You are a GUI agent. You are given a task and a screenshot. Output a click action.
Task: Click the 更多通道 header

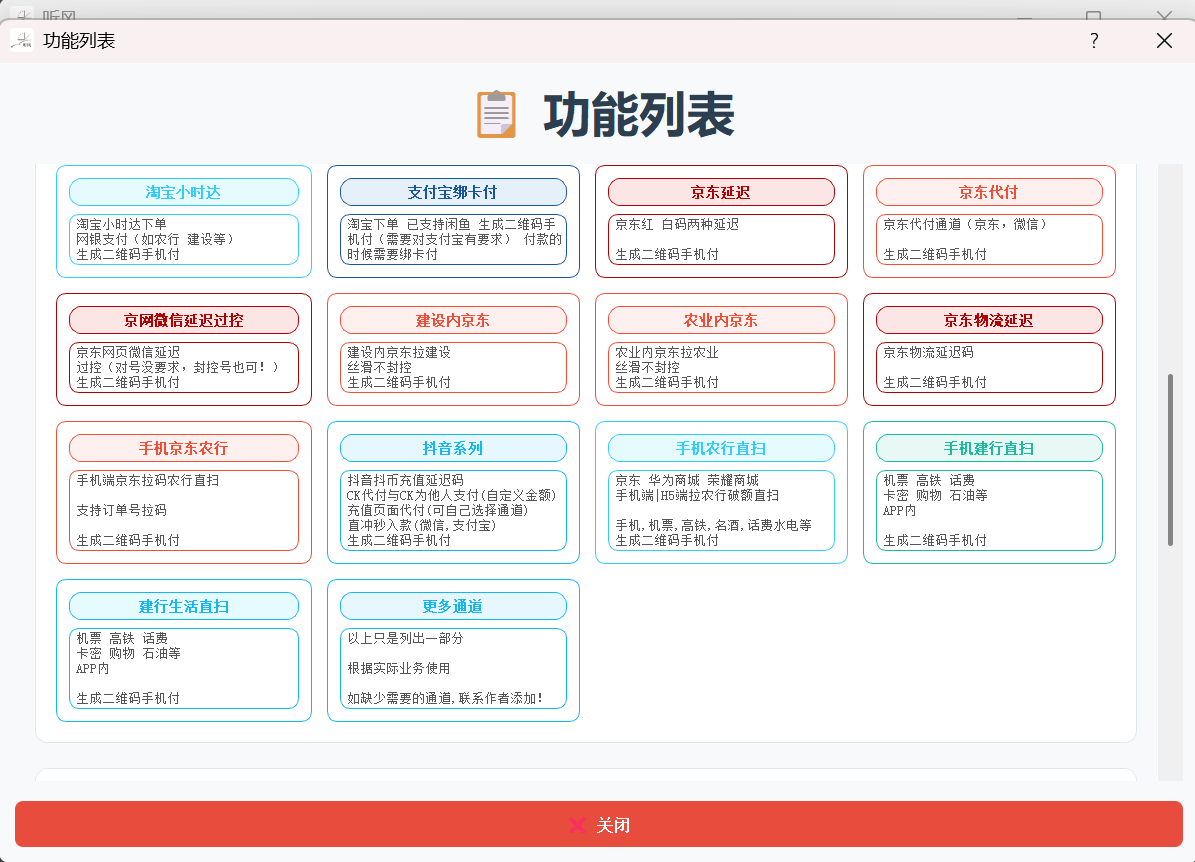click(452, 606)
